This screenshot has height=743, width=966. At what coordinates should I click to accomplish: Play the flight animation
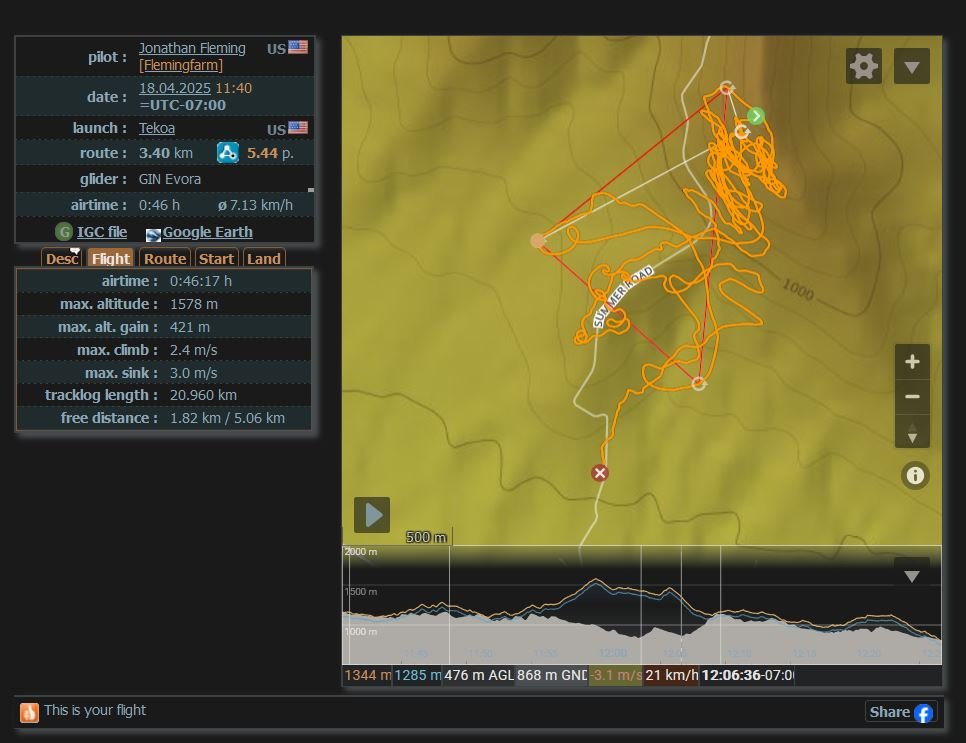pyautogui.click(x=372, y=514)
